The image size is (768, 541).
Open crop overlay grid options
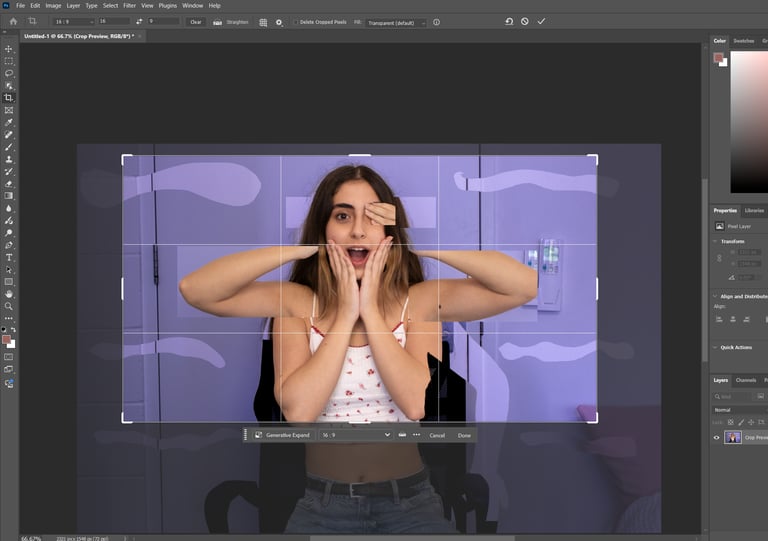point(263,21)
